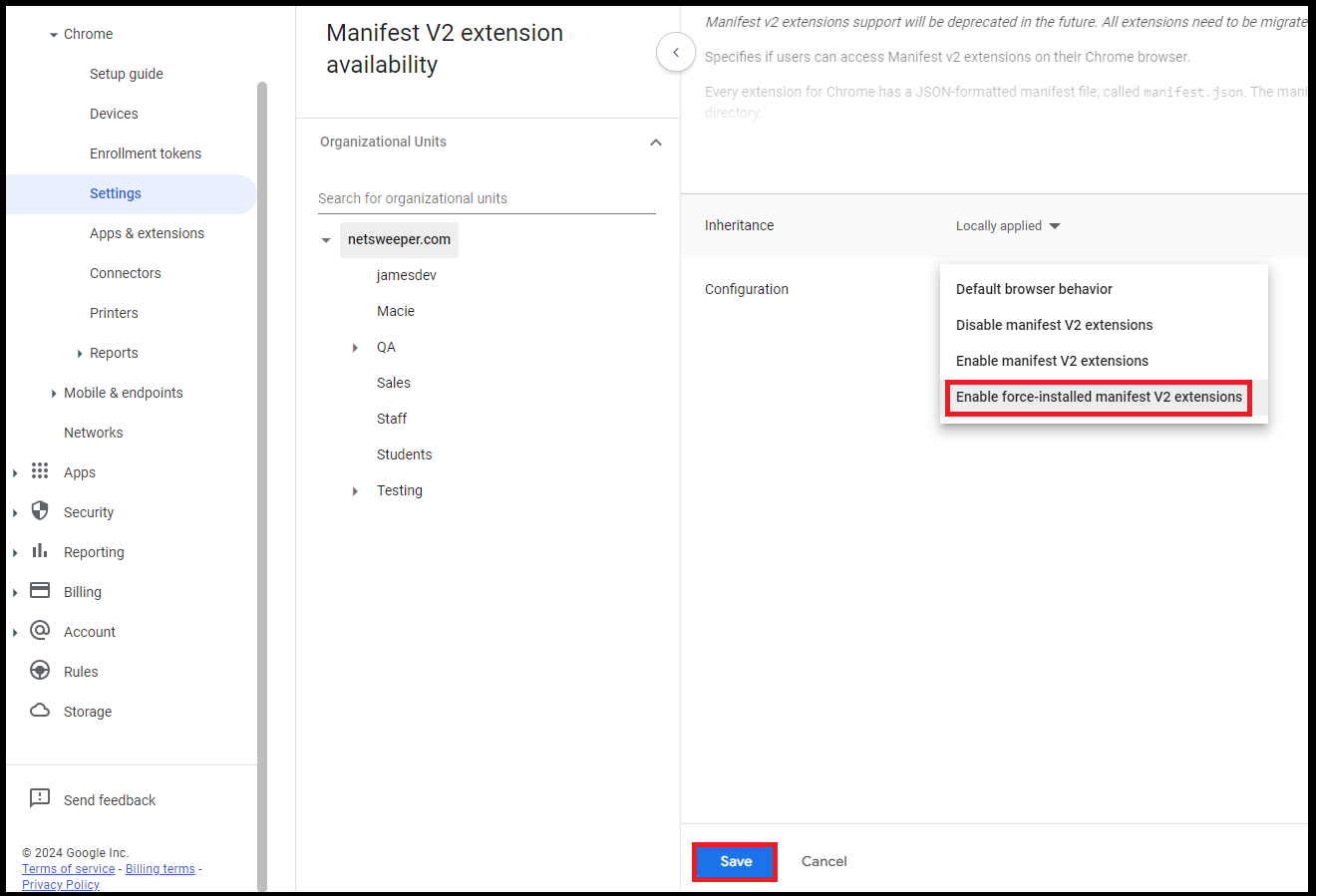The height and width of the screenshot is (896, 1317).
Task: Choose Disable manifest V2 extensions option
Action: (1104, 325)
